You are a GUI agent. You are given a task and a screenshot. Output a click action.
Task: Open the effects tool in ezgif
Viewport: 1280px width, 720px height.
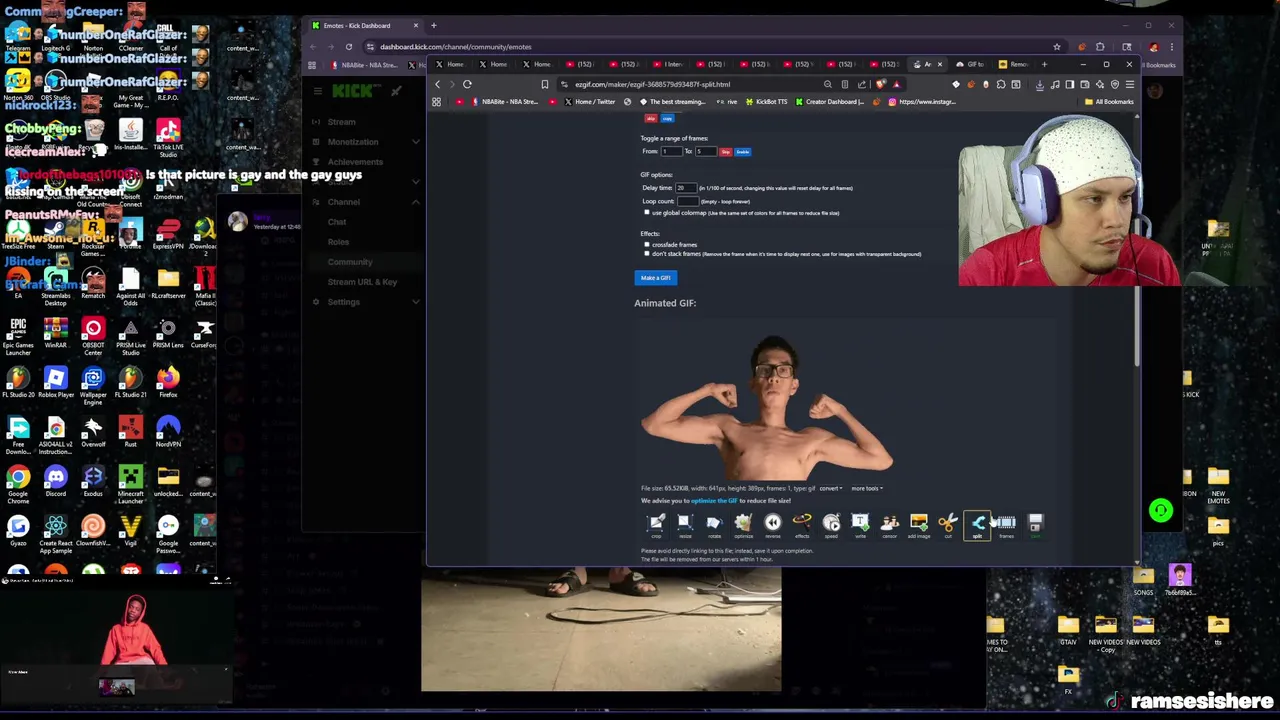click(802, 525)
